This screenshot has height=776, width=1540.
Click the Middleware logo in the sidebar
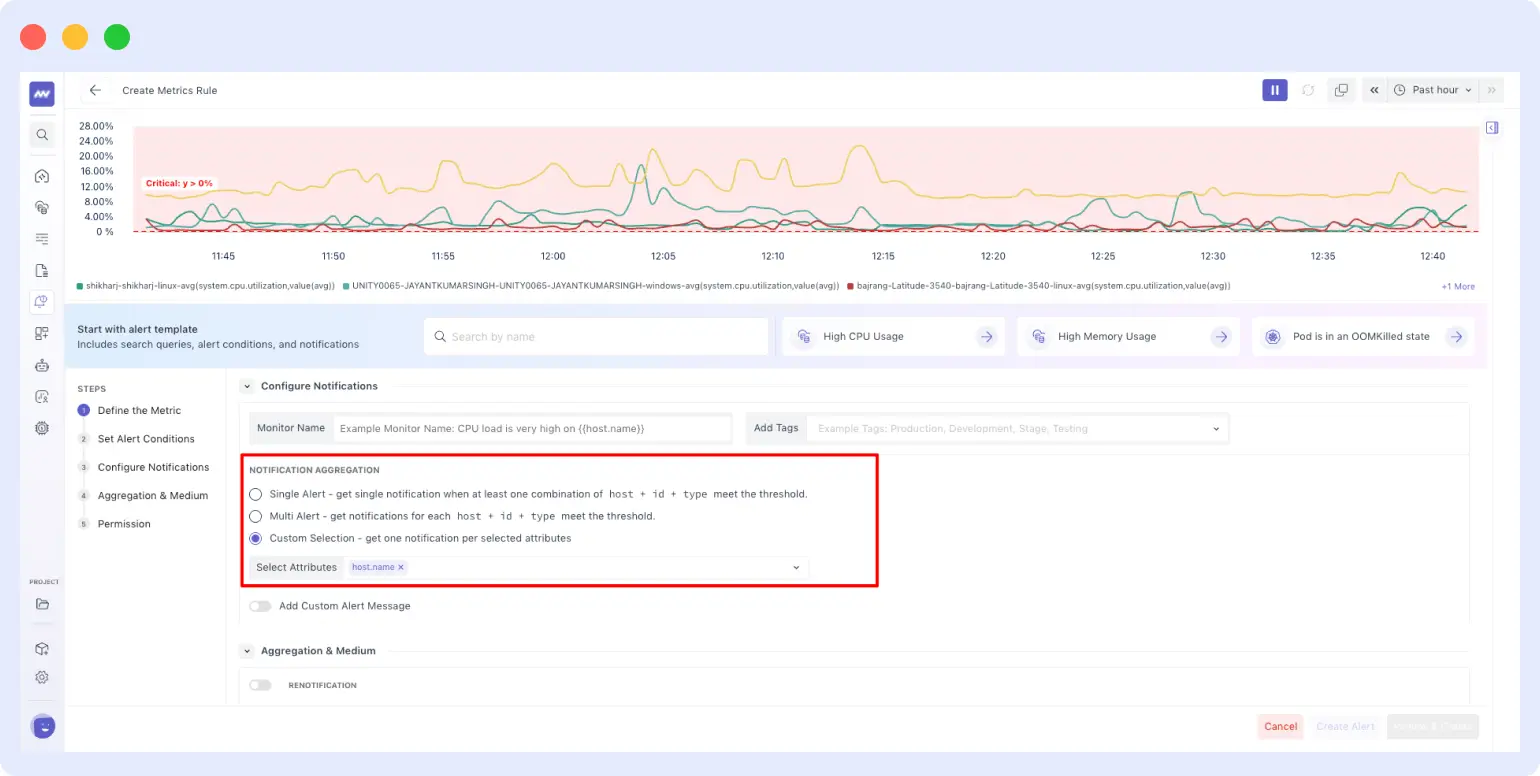click(42, 94)
